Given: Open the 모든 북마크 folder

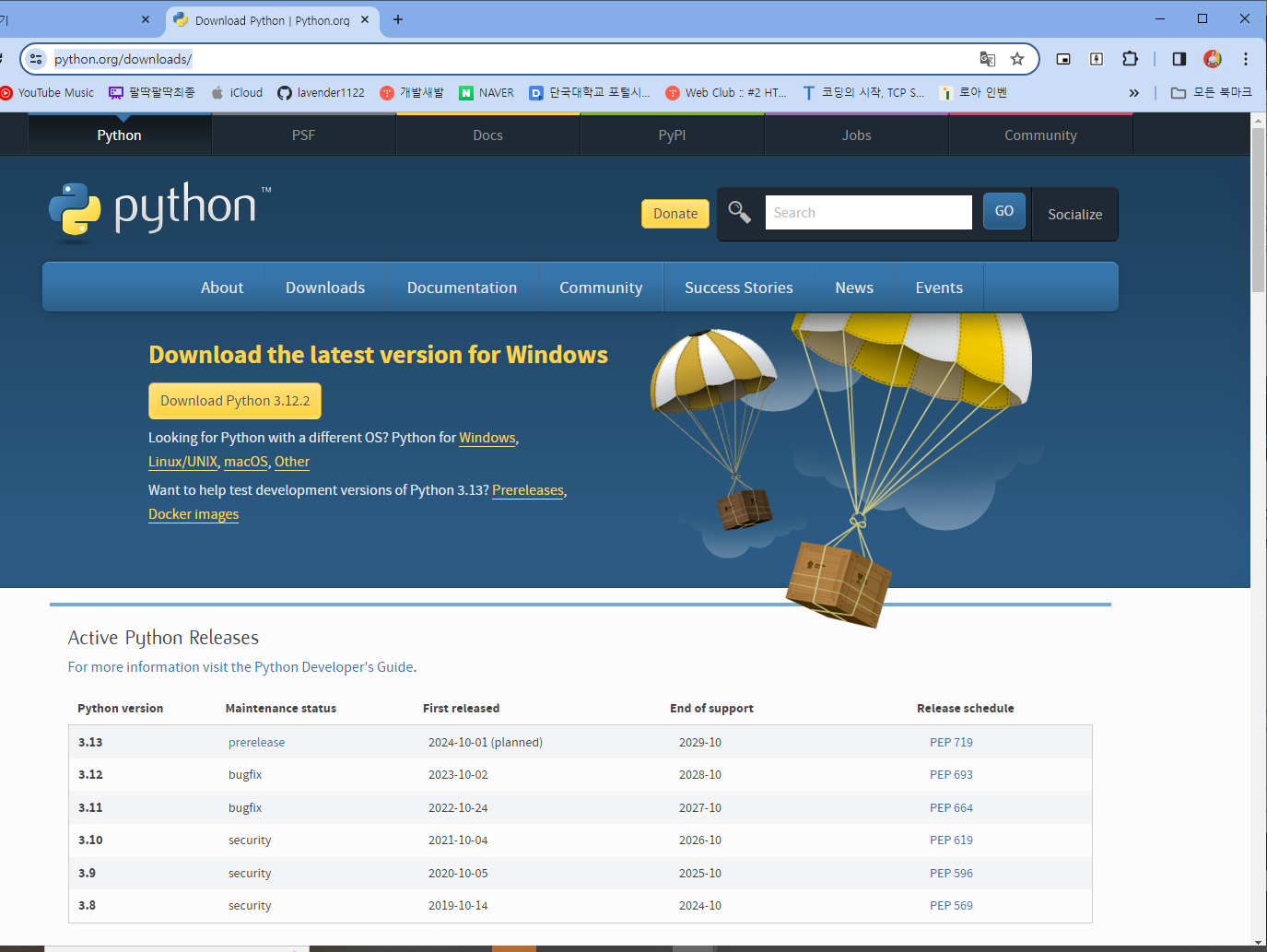Looking at the screenshot, I should [1211, 92].
